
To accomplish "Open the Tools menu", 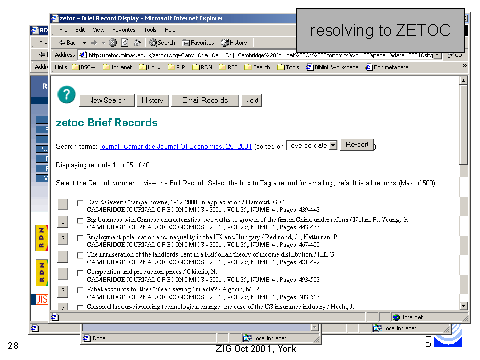I will pos(150,30).
